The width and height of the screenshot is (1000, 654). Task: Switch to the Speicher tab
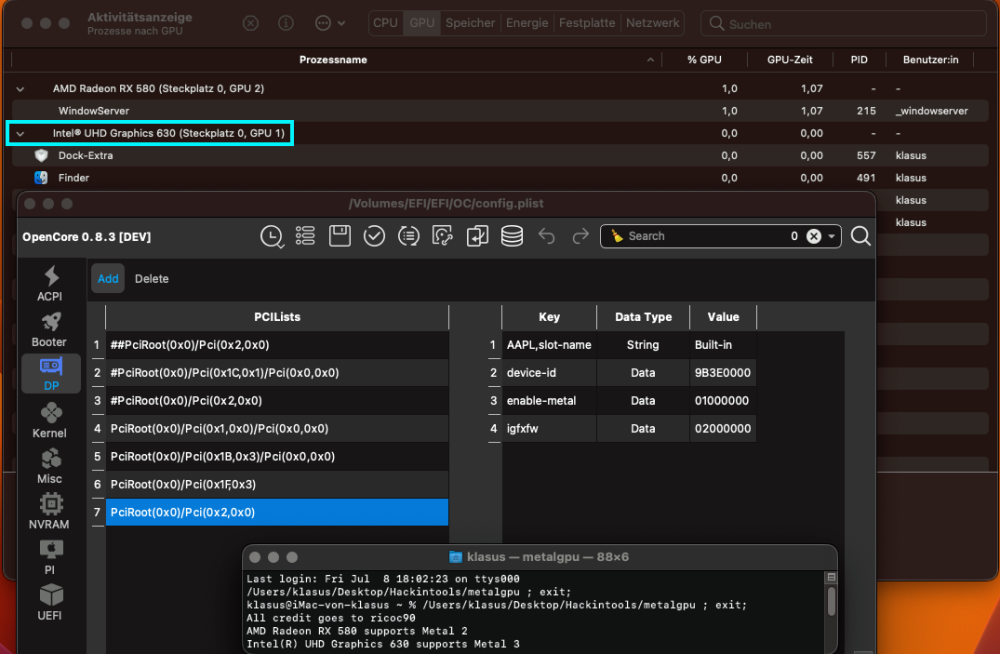(470, 23)
